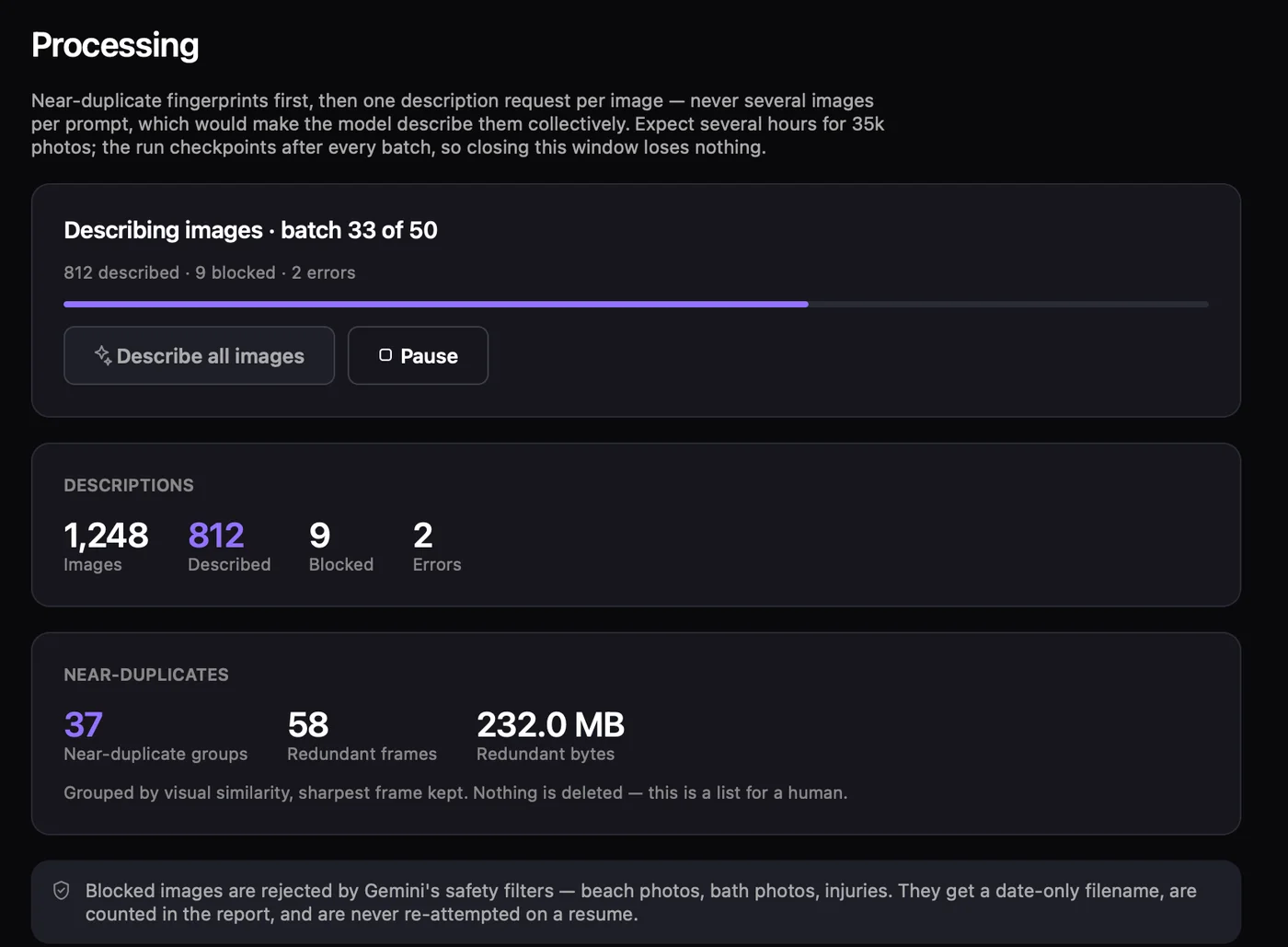Image resolution: width=1288 pixels, height=947 pixels.
Task: Click the sparkle icon on Describe all images
Action: coord(103,355)
